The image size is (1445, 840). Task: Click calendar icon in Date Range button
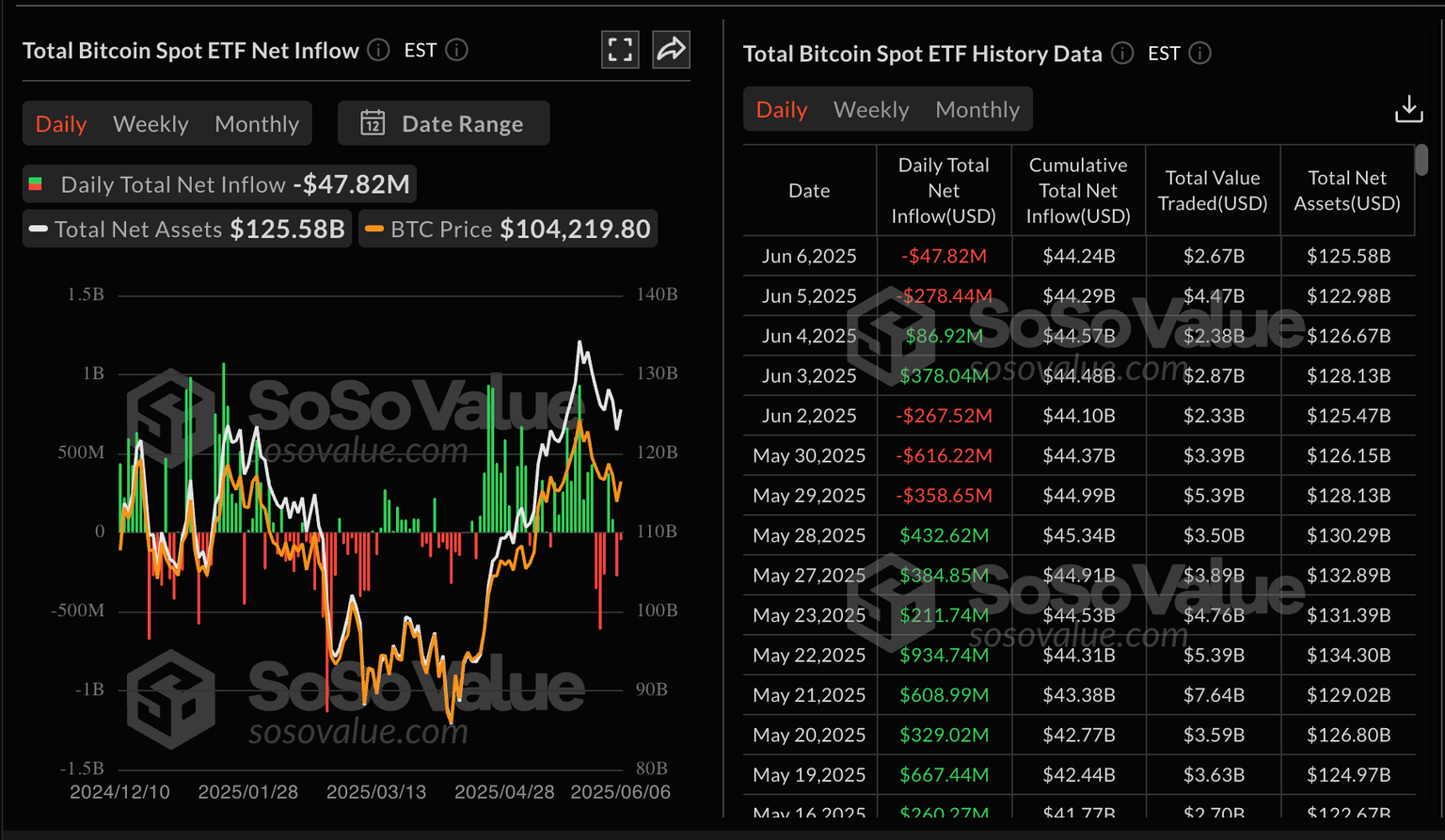[x=373, y=123]
